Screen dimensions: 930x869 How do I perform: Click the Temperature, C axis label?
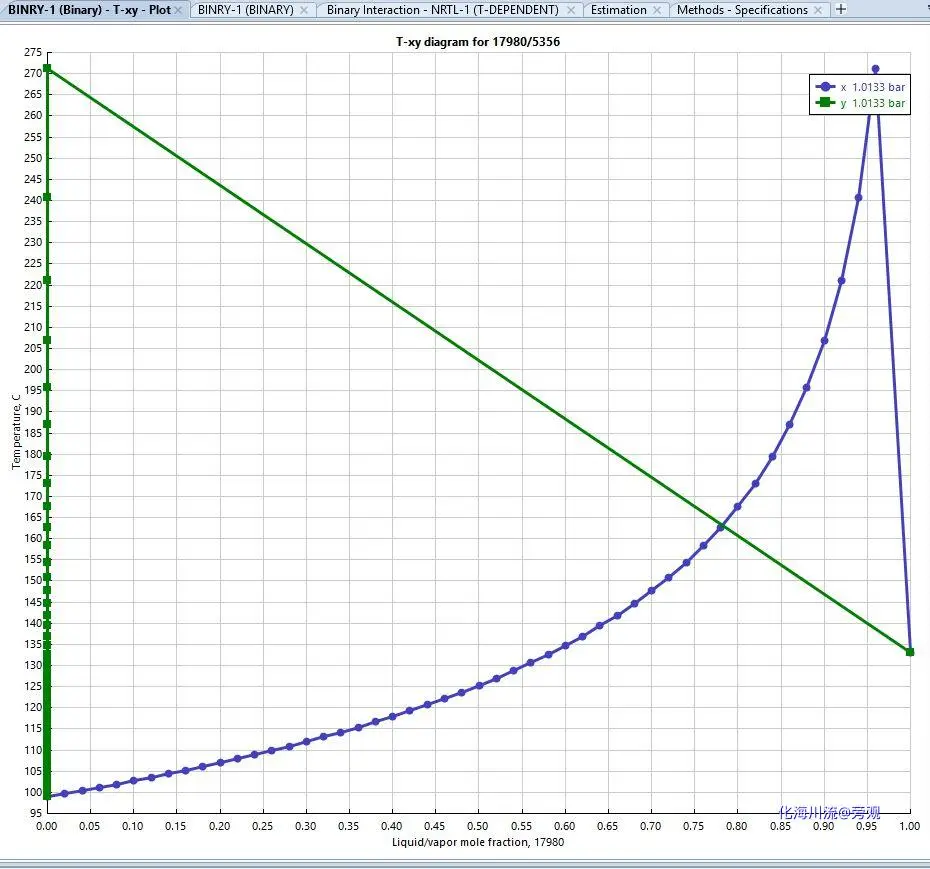[x=16, y=430]
